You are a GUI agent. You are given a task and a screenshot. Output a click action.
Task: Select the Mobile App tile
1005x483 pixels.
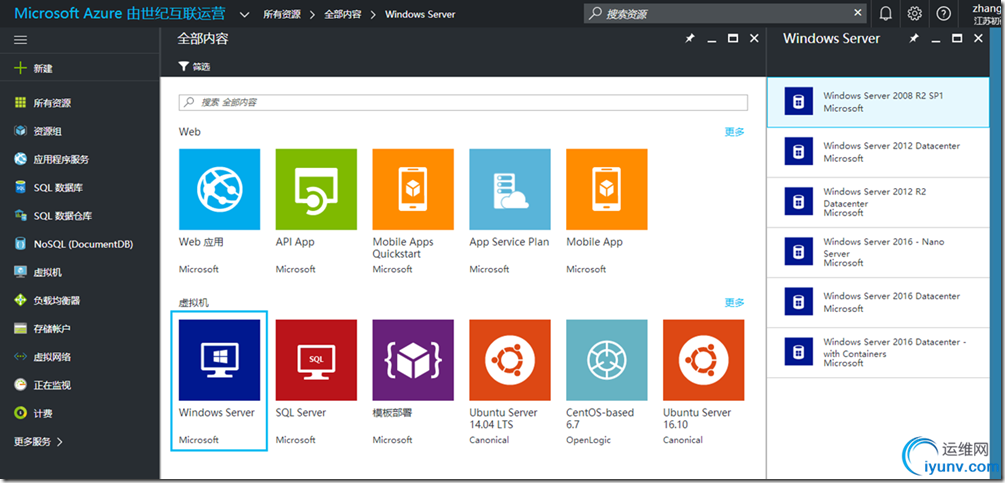pos(606,212)
